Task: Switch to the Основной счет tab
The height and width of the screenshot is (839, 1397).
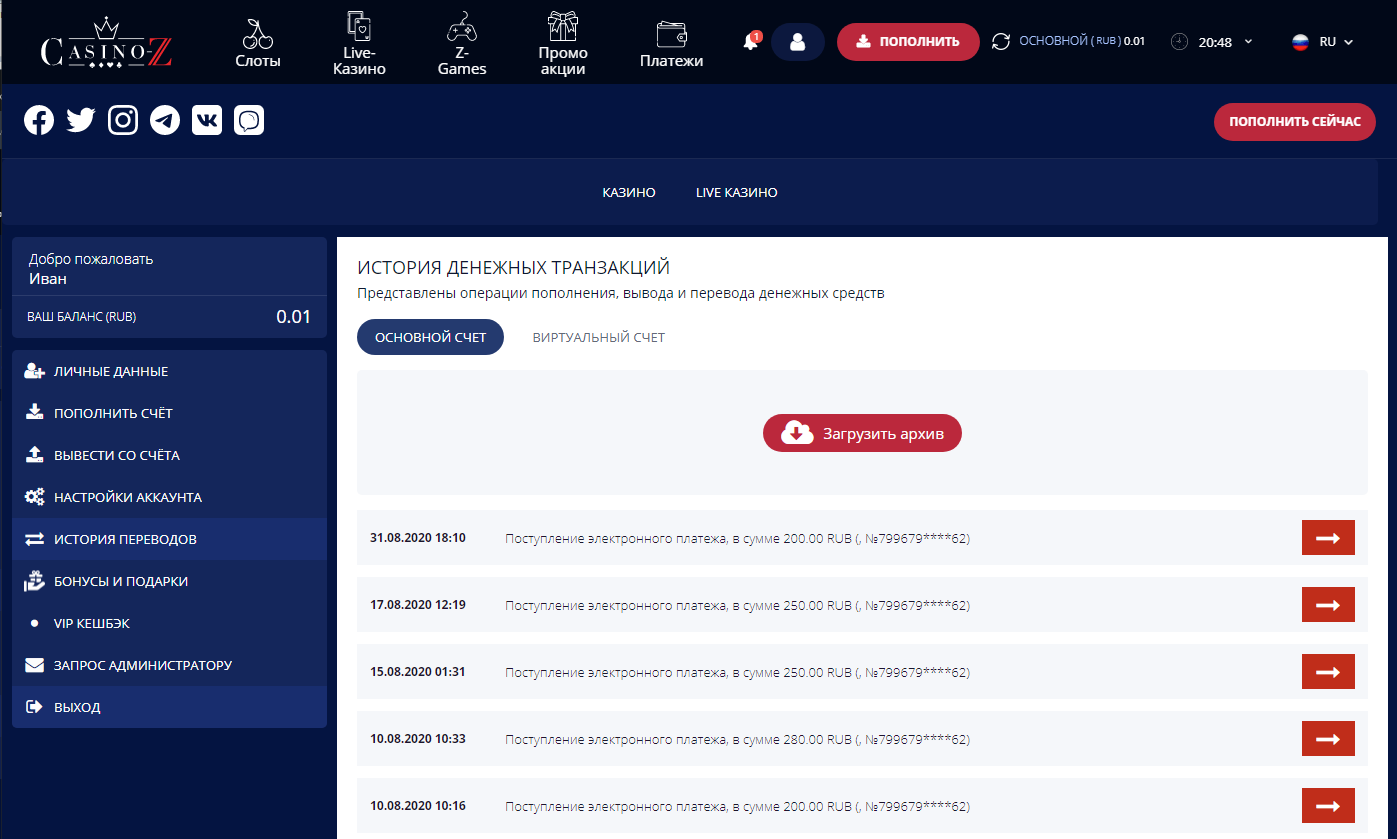Action: tap(430, 338)
